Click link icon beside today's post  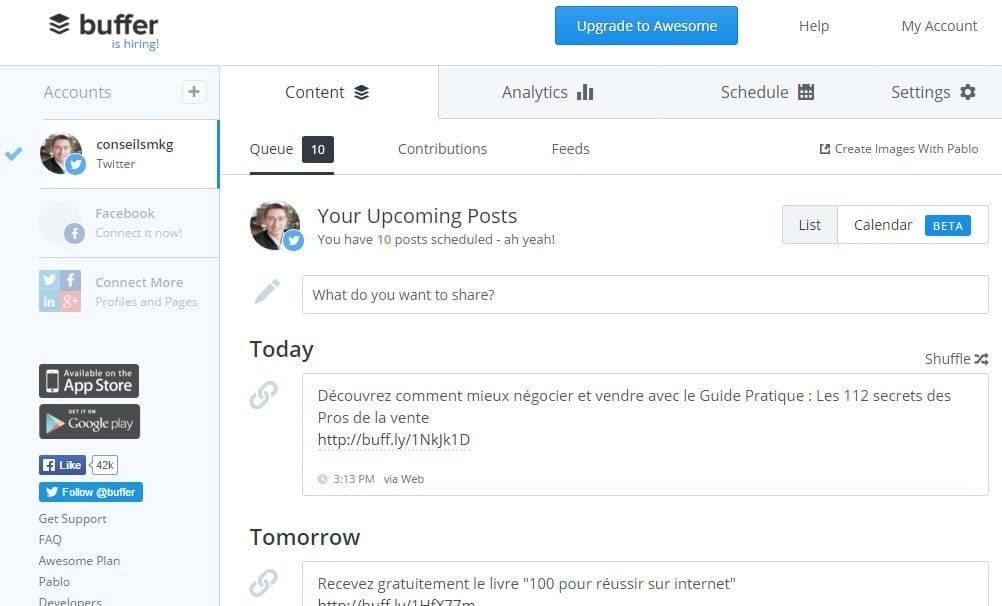(263, 394)
